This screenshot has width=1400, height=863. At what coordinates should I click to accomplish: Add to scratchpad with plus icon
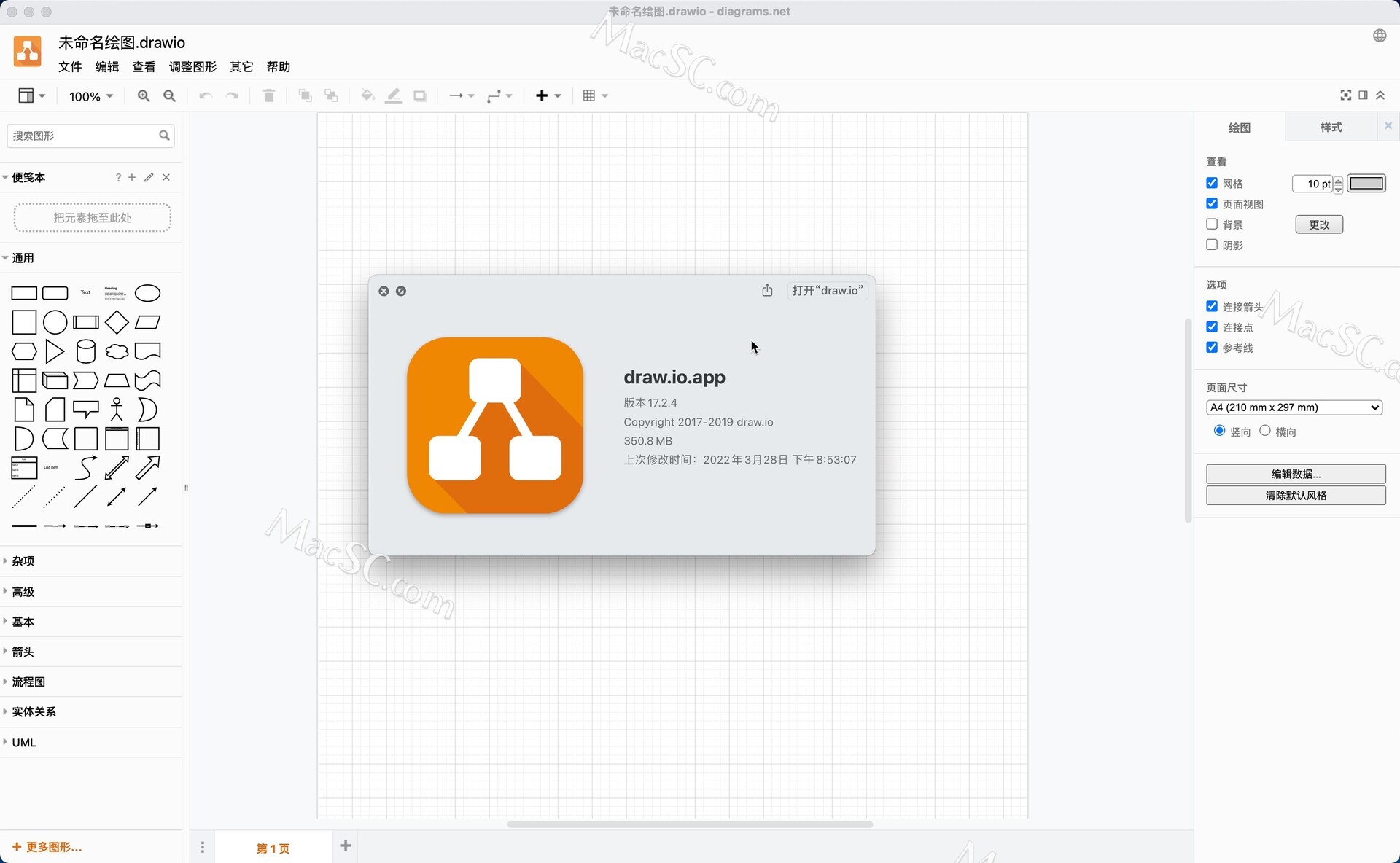pos(132,177)
